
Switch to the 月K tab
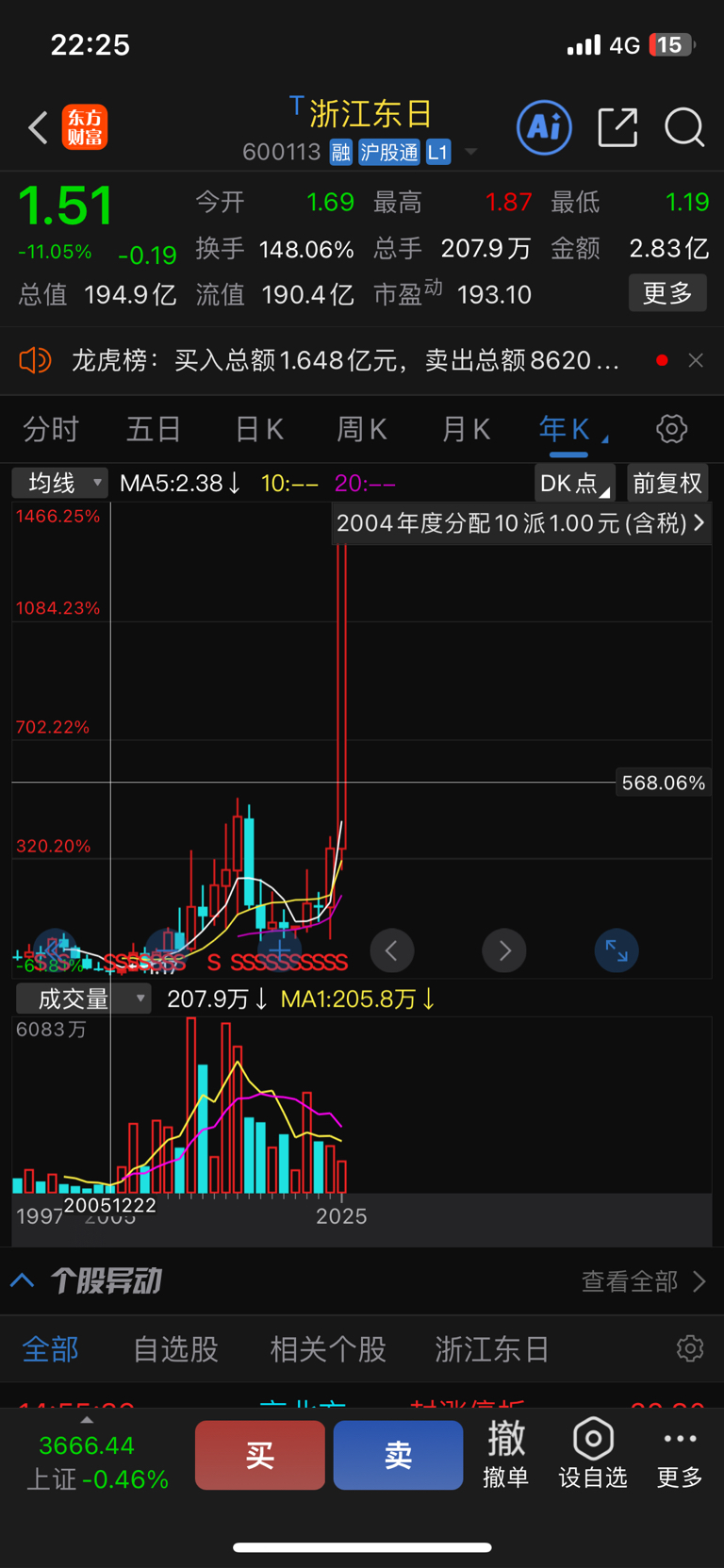466,430
